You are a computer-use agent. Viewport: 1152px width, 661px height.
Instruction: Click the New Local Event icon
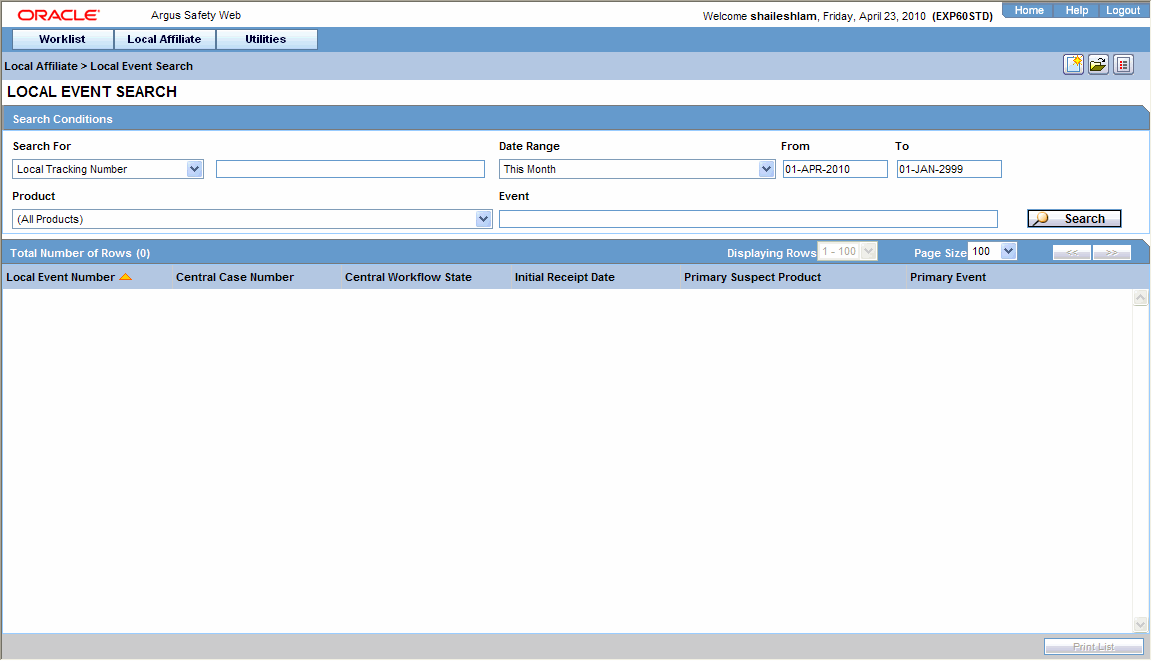[1073, 63]
